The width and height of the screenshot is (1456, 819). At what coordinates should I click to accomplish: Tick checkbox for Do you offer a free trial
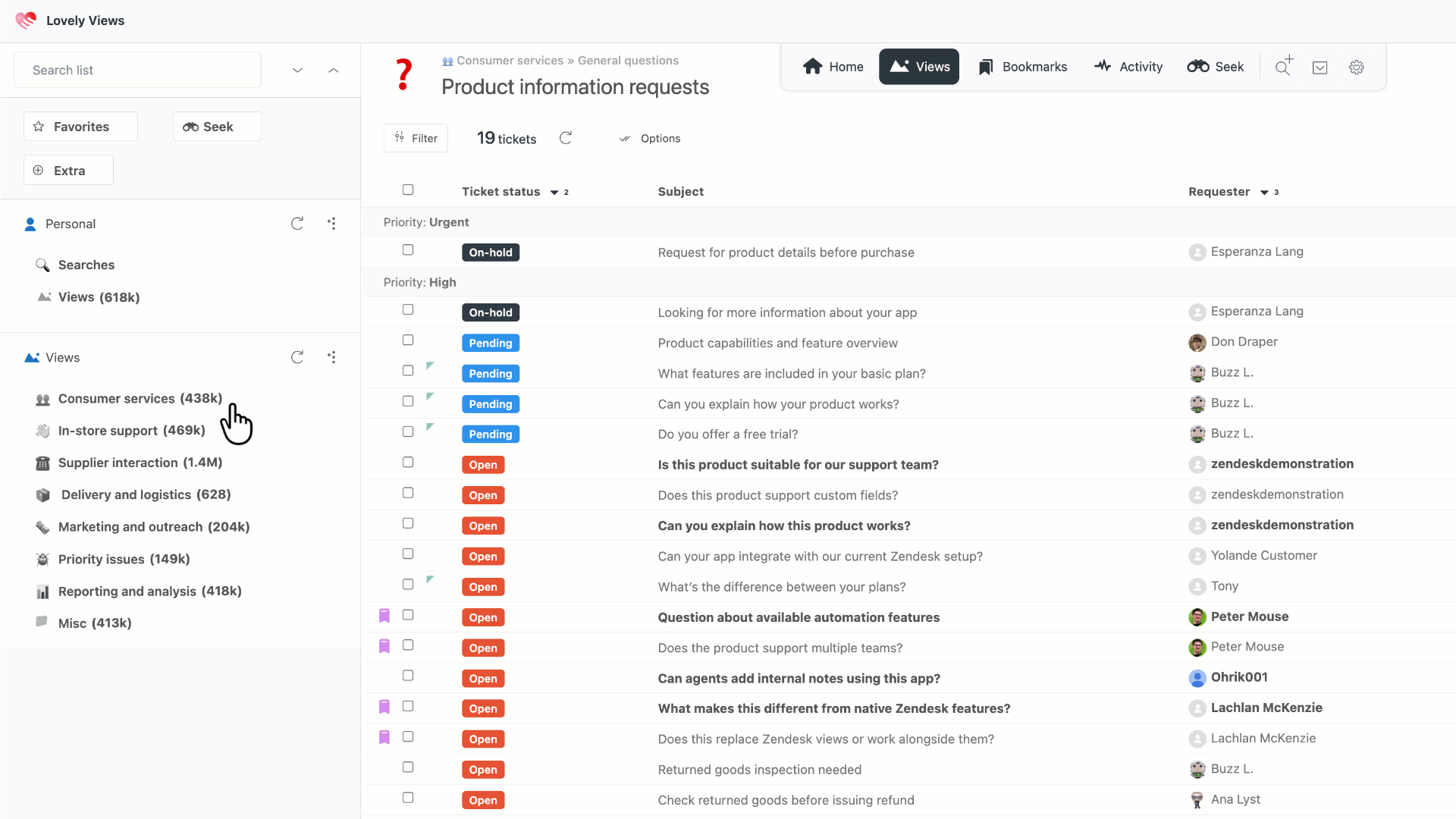(x=408, y=431)
